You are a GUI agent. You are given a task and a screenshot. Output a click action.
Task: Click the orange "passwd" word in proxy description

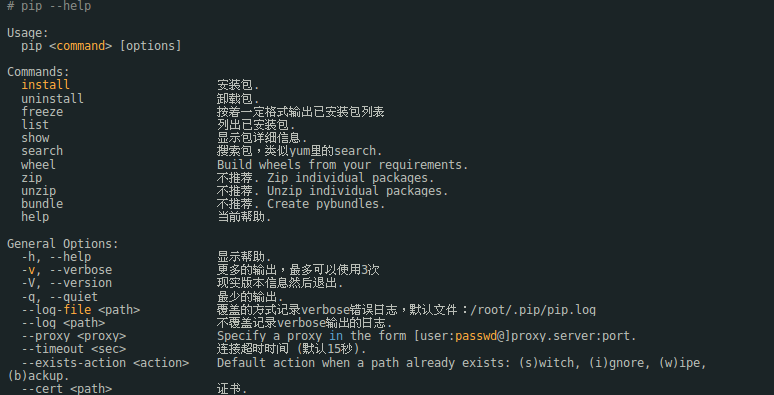(x=476, y=336)
